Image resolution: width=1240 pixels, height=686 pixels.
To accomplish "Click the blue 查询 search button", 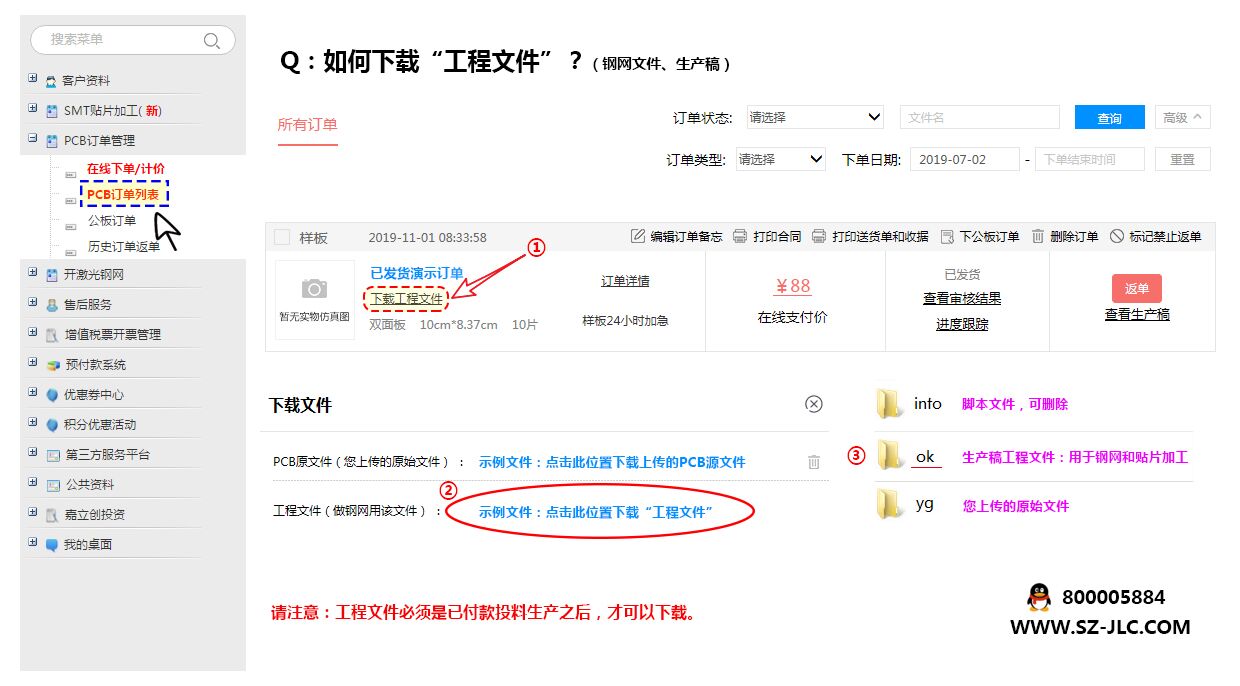I will point(1110,117).
